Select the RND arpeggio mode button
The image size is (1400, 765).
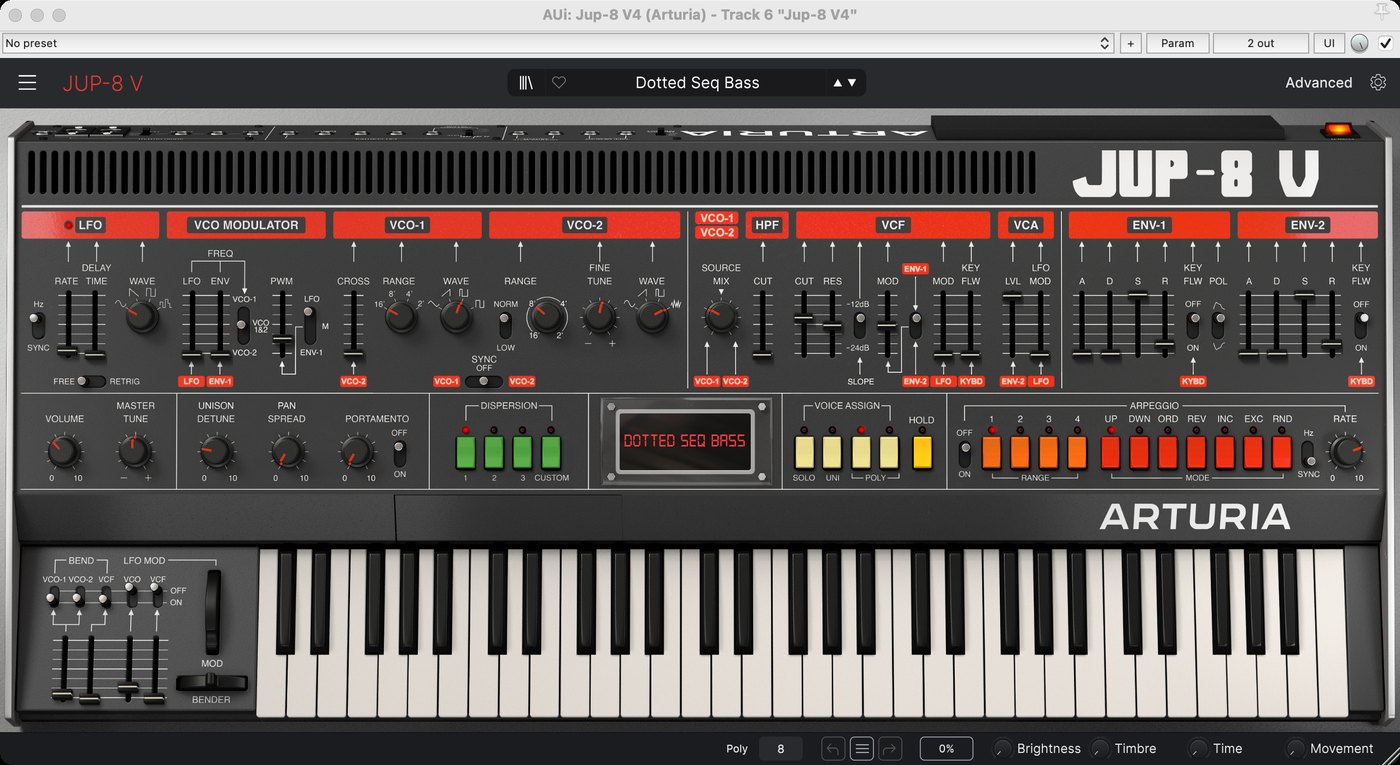coord(1282,452)
